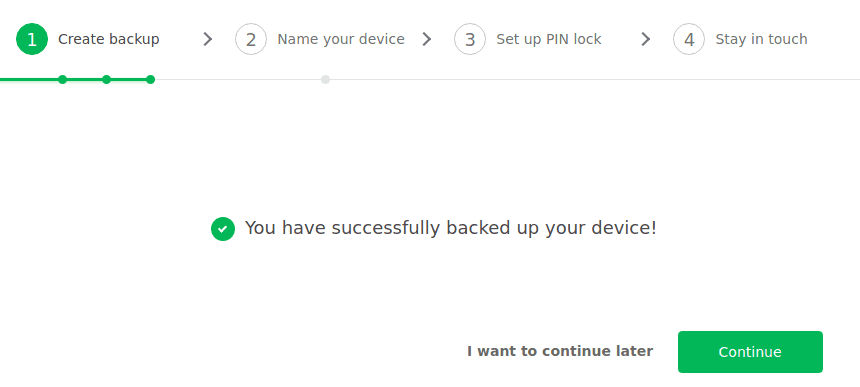Click the gray progress dot under step 2
Image resolution: width=860 pixels, height=387 pixels.
pos(325,79)
